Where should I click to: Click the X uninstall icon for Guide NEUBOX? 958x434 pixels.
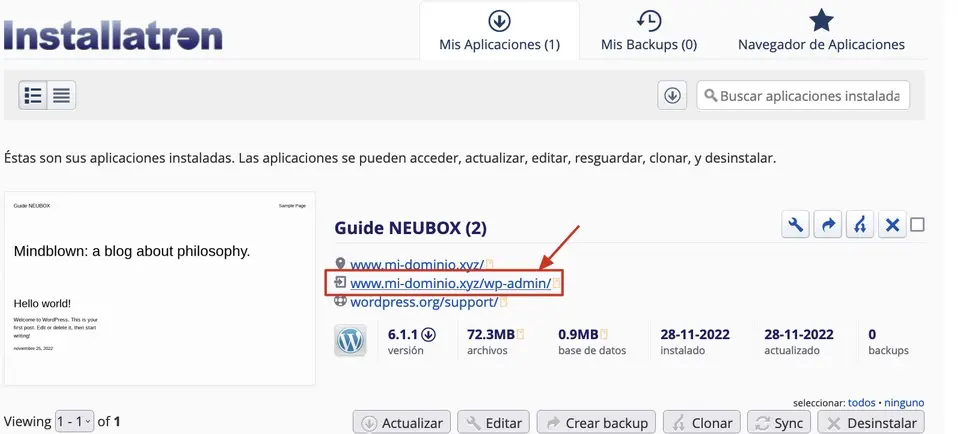pos(892,225)
